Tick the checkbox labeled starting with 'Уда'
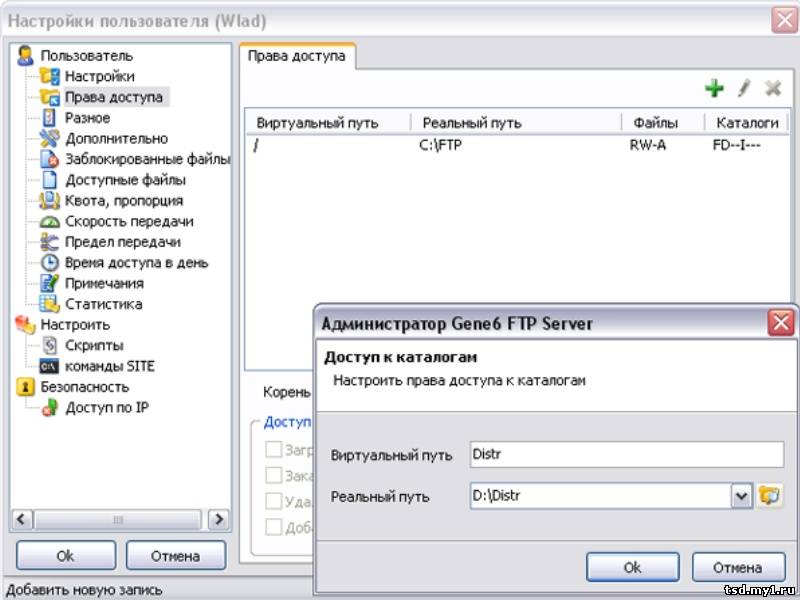The image size is (800, 600). [273, 501]
